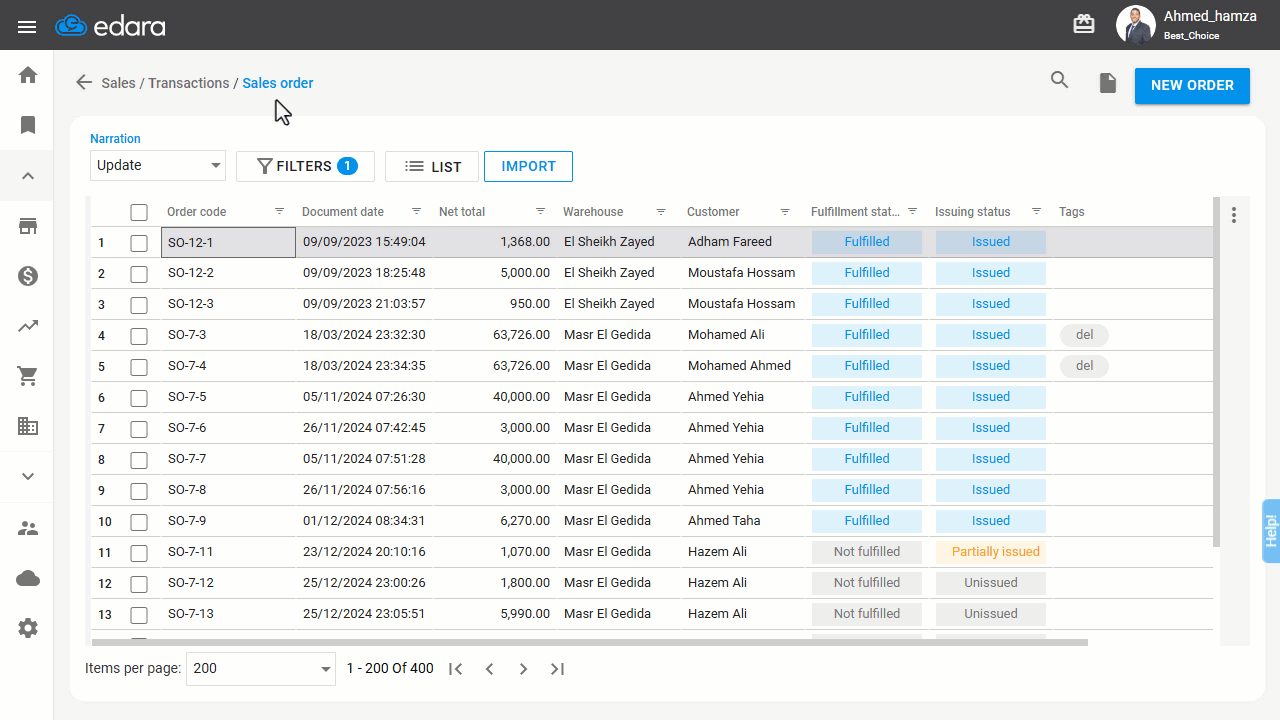Click the Help tab on right edge
Screen dimensions: 1280x720
point(1271,530)
